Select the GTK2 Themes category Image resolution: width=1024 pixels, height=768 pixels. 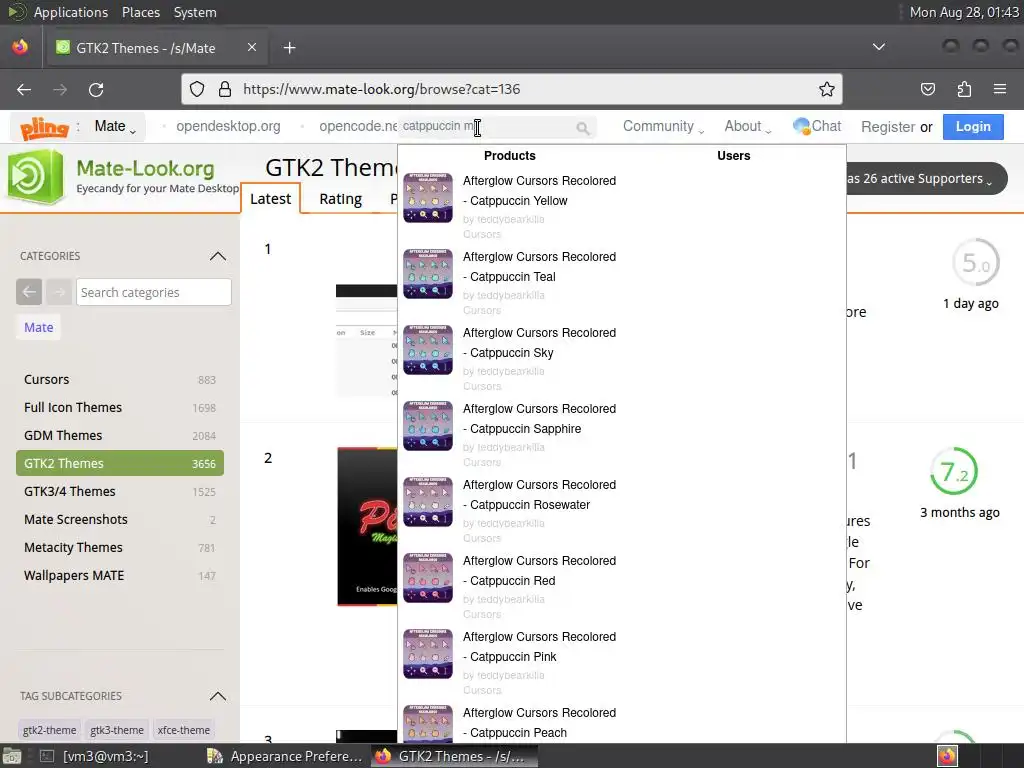(x=120, y=463)
